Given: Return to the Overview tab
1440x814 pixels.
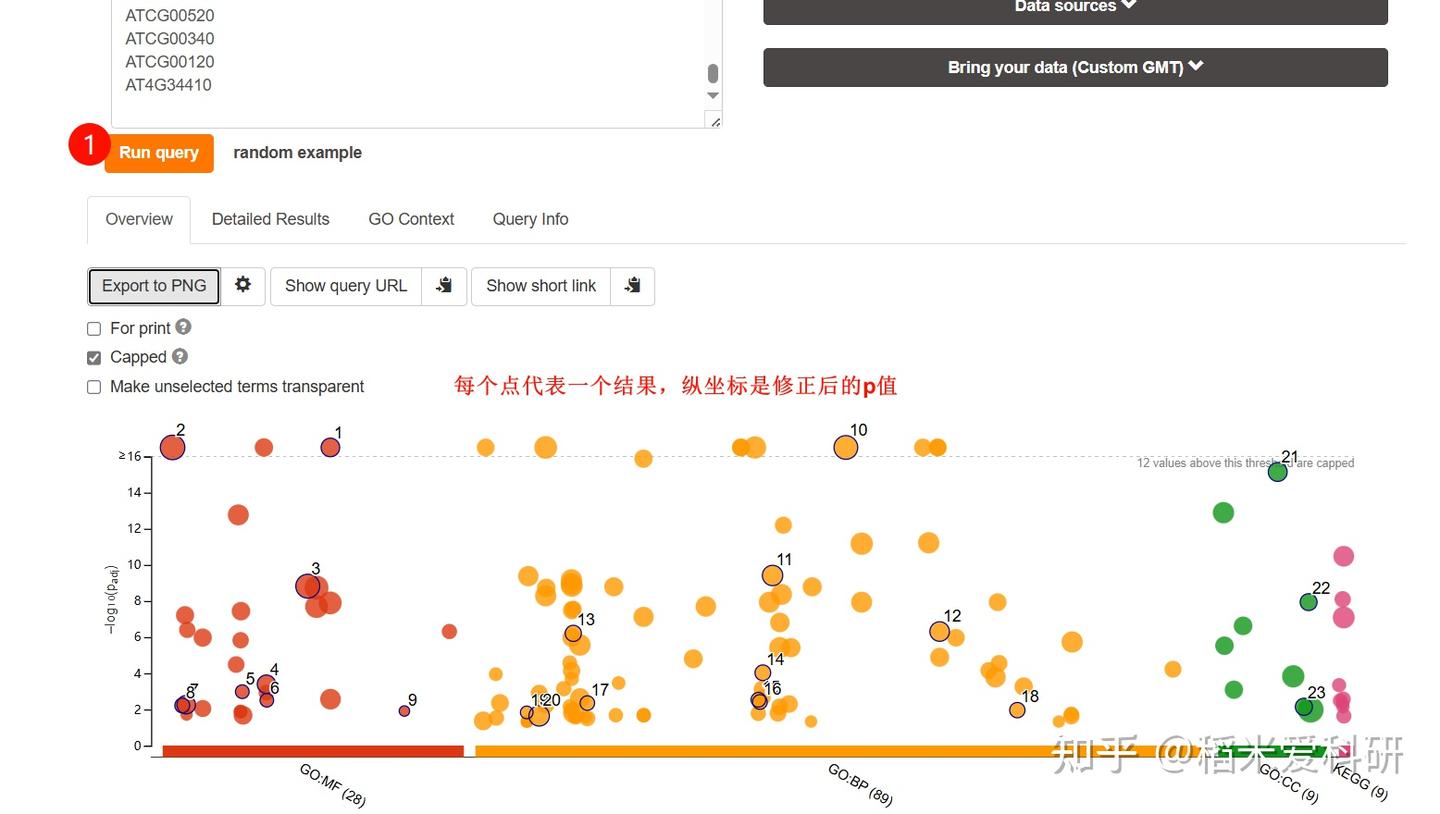Looking at the screenshot, I should 138,219.
